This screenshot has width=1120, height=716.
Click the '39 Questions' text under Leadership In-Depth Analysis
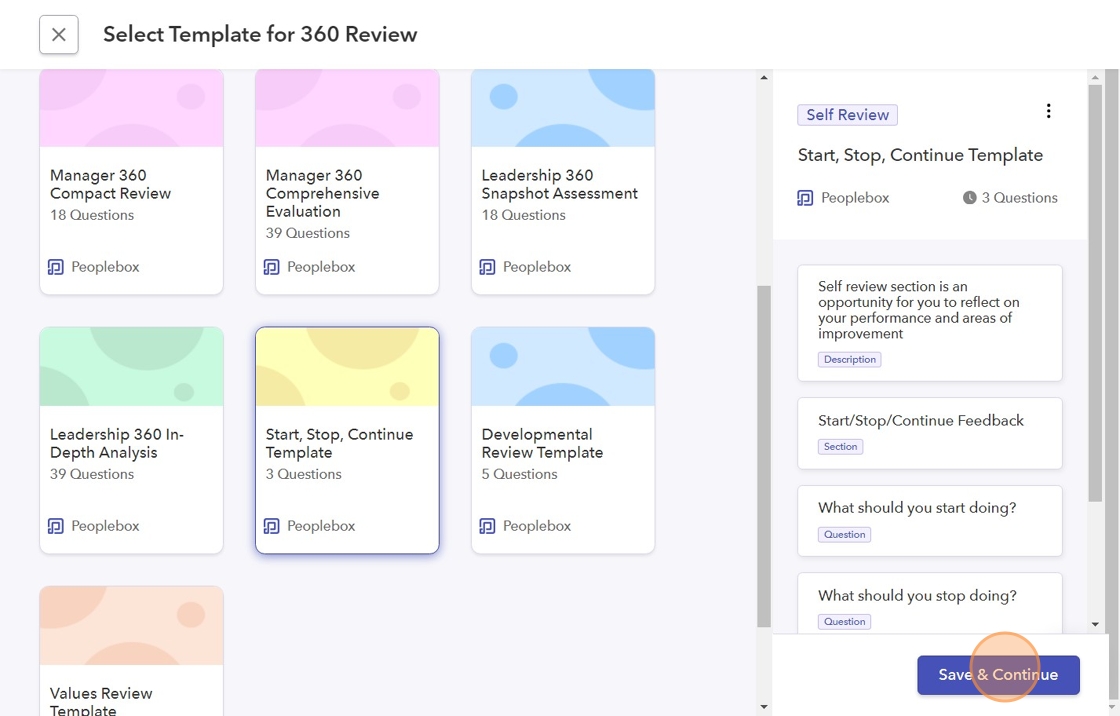(91, 474)
